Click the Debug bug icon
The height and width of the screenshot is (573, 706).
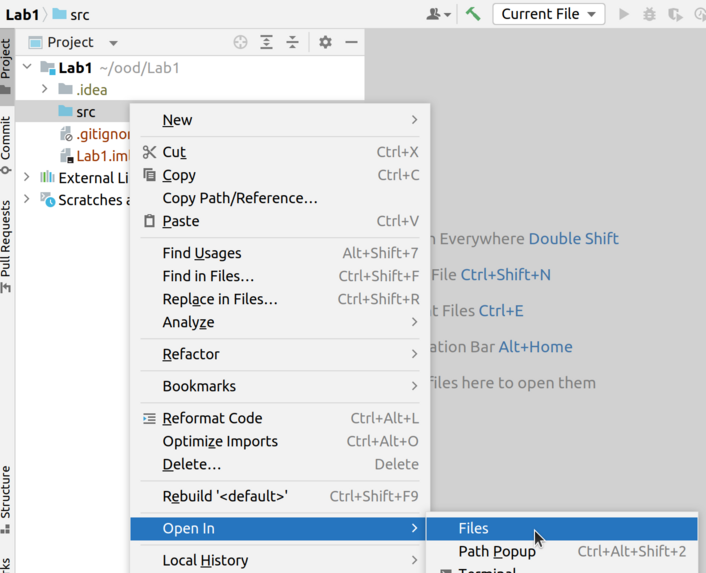650,14
